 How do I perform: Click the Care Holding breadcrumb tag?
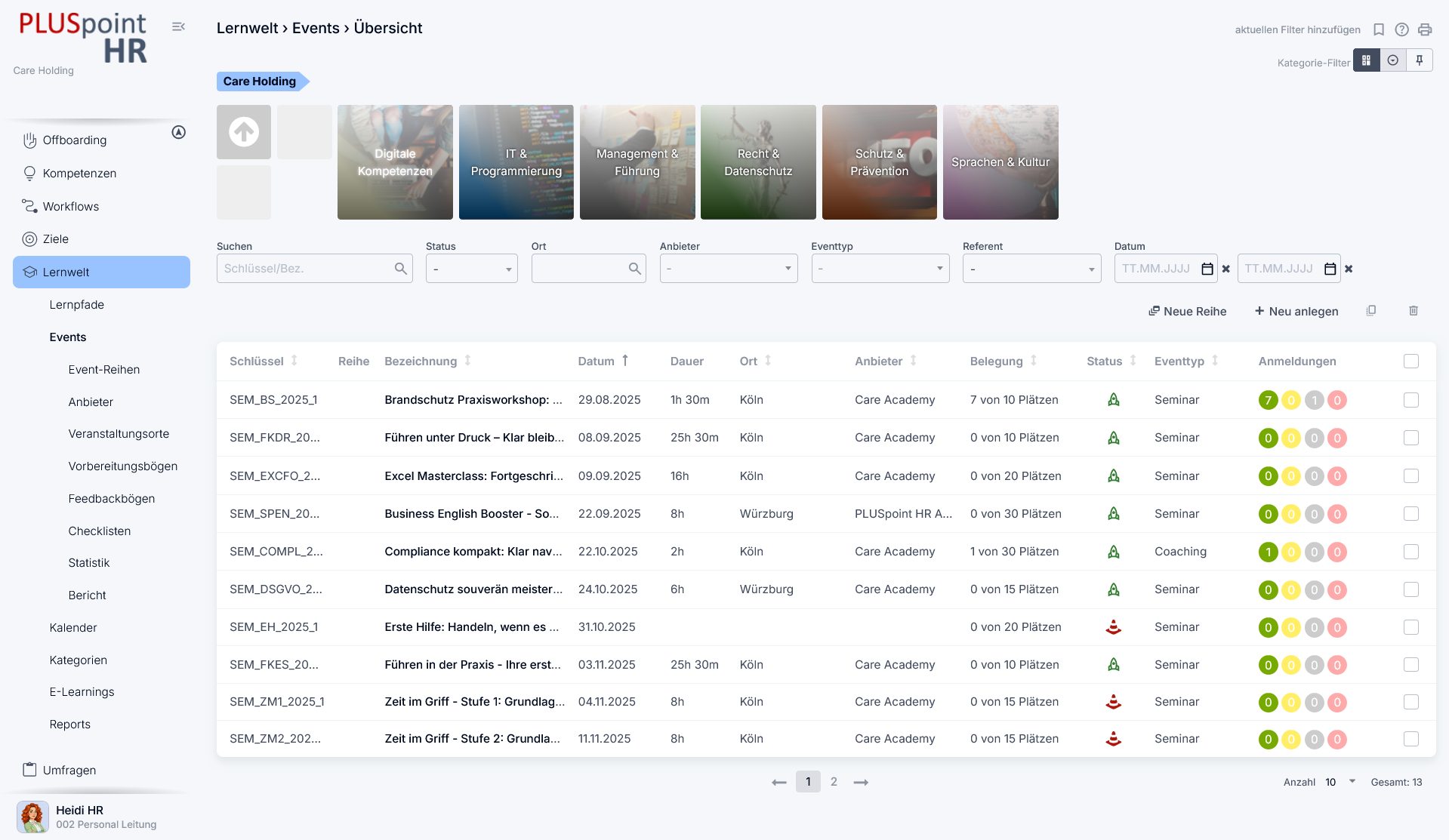(263, 82)
